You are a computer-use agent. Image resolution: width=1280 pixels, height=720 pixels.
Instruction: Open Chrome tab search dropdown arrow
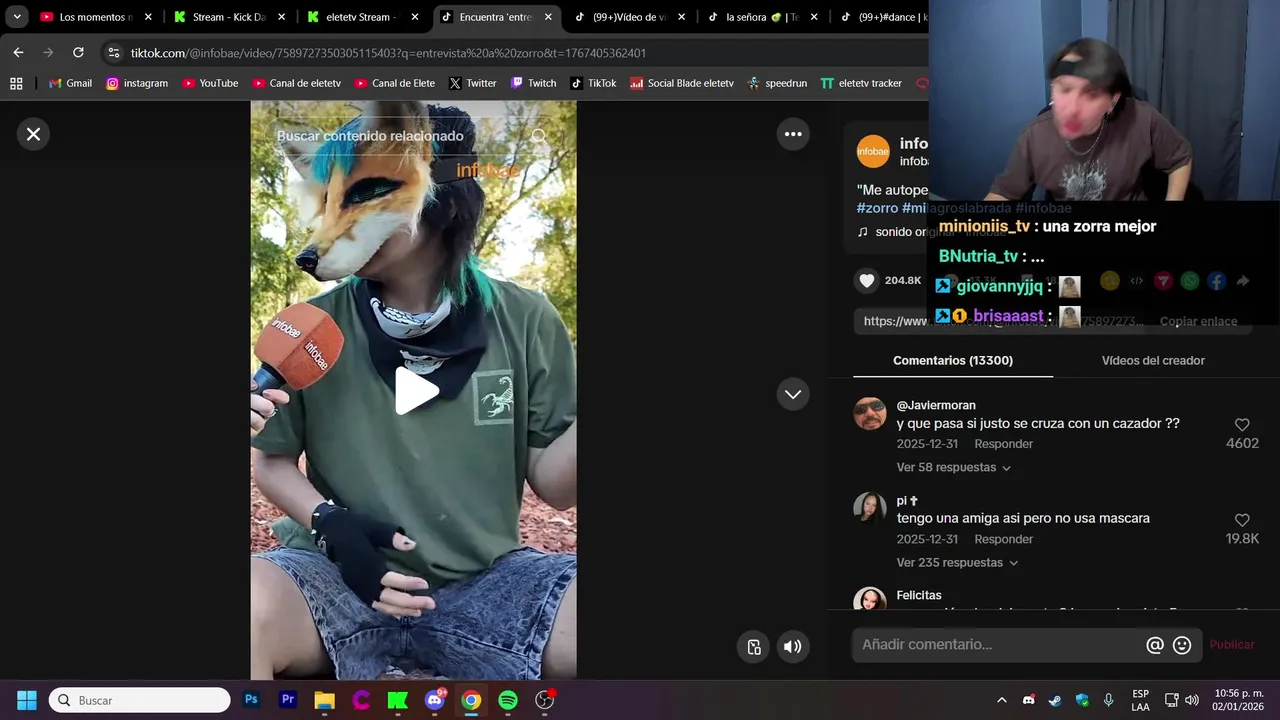(17, 17)
